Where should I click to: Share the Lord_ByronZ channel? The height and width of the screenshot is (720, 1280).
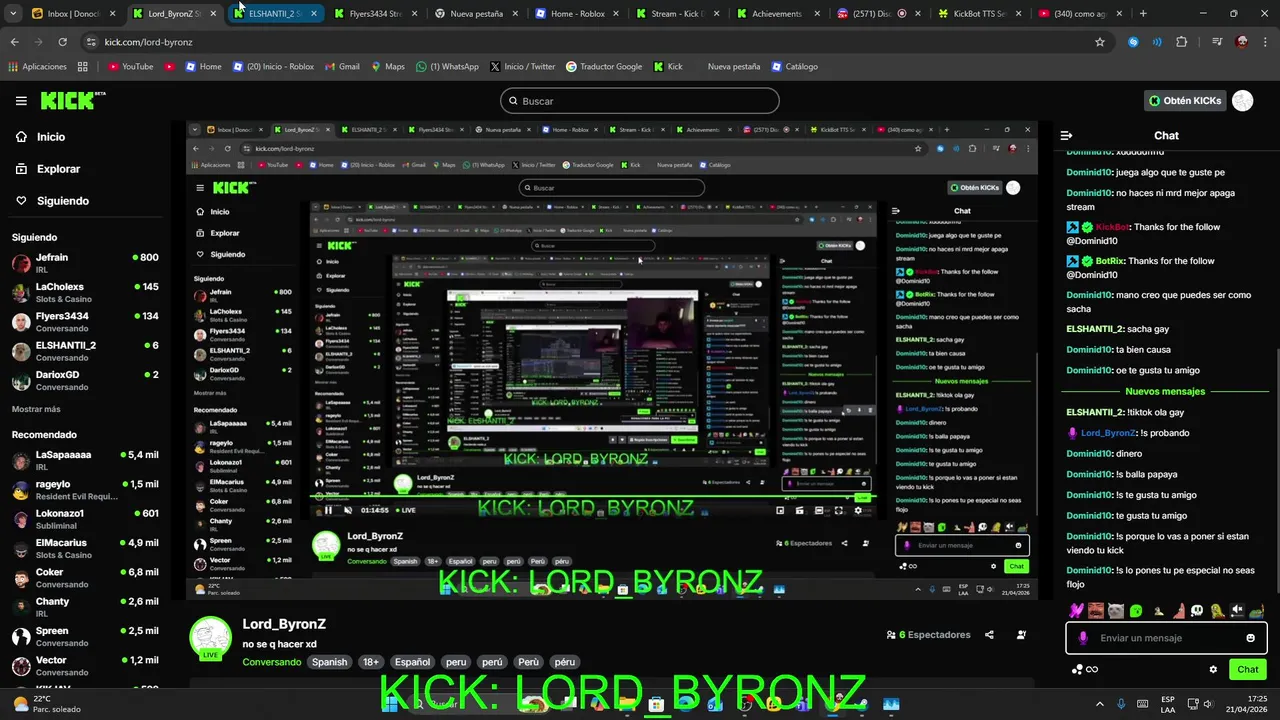point(989,635)
